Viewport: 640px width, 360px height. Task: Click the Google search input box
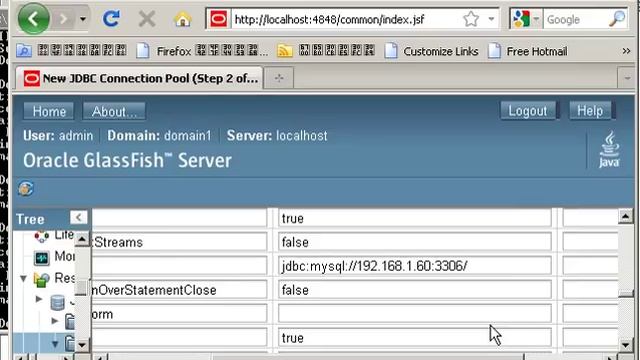(575, 20)
